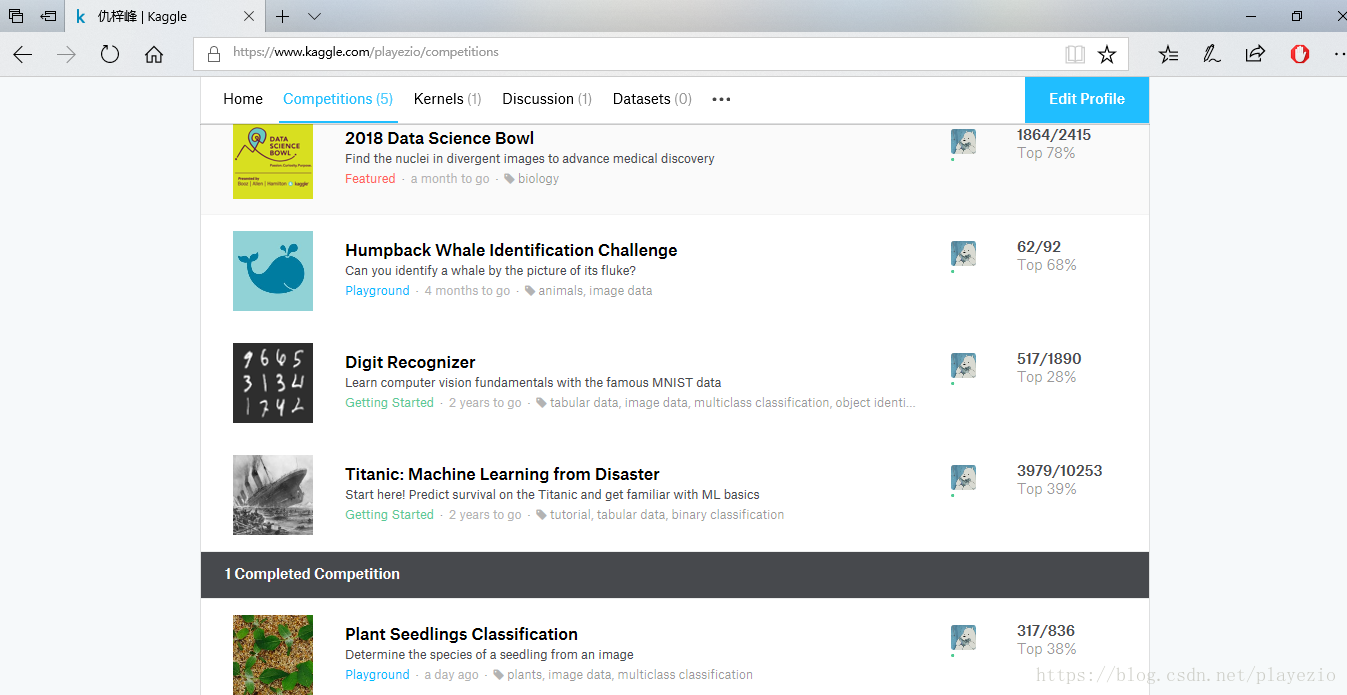Click avatar in Humpback Whale row
Screen dimensions: 1347x695
click(963, 254)
